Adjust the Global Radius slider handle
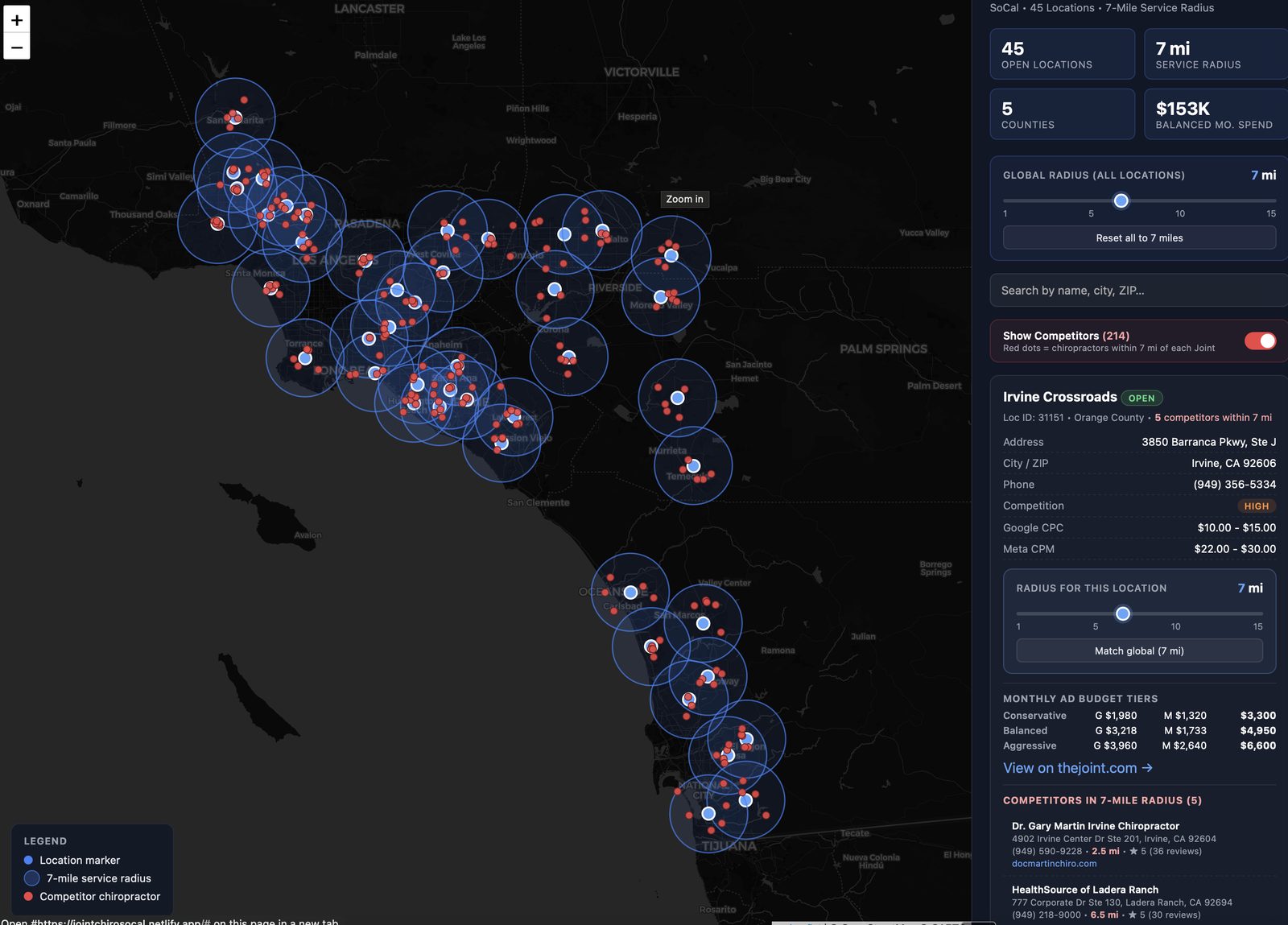The width and height of the screenshot is (1288, 925). tap(1121, 200)
